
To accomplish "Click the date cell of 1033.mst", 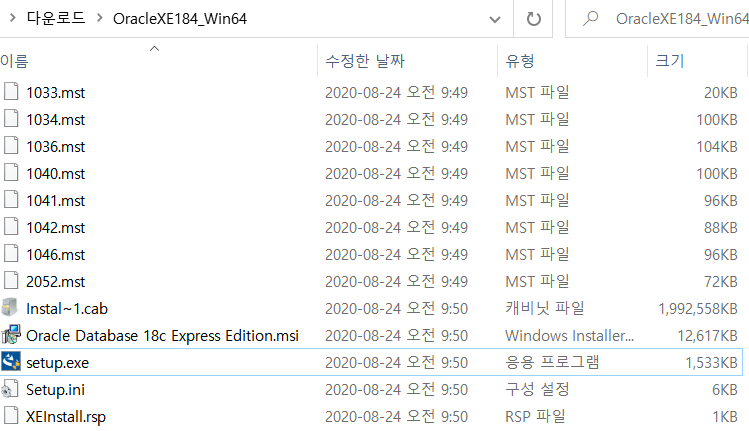I will pyautogui.click(x=396, y=92).
